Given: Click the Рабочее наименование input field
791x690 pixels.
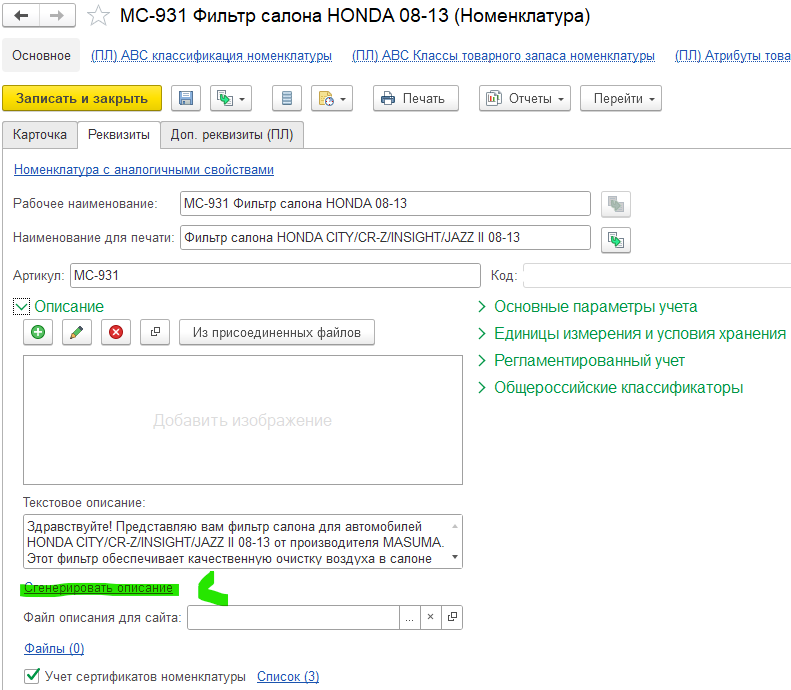Looking at the screenshot, I should pyautogui.click(x=385, y=203).
